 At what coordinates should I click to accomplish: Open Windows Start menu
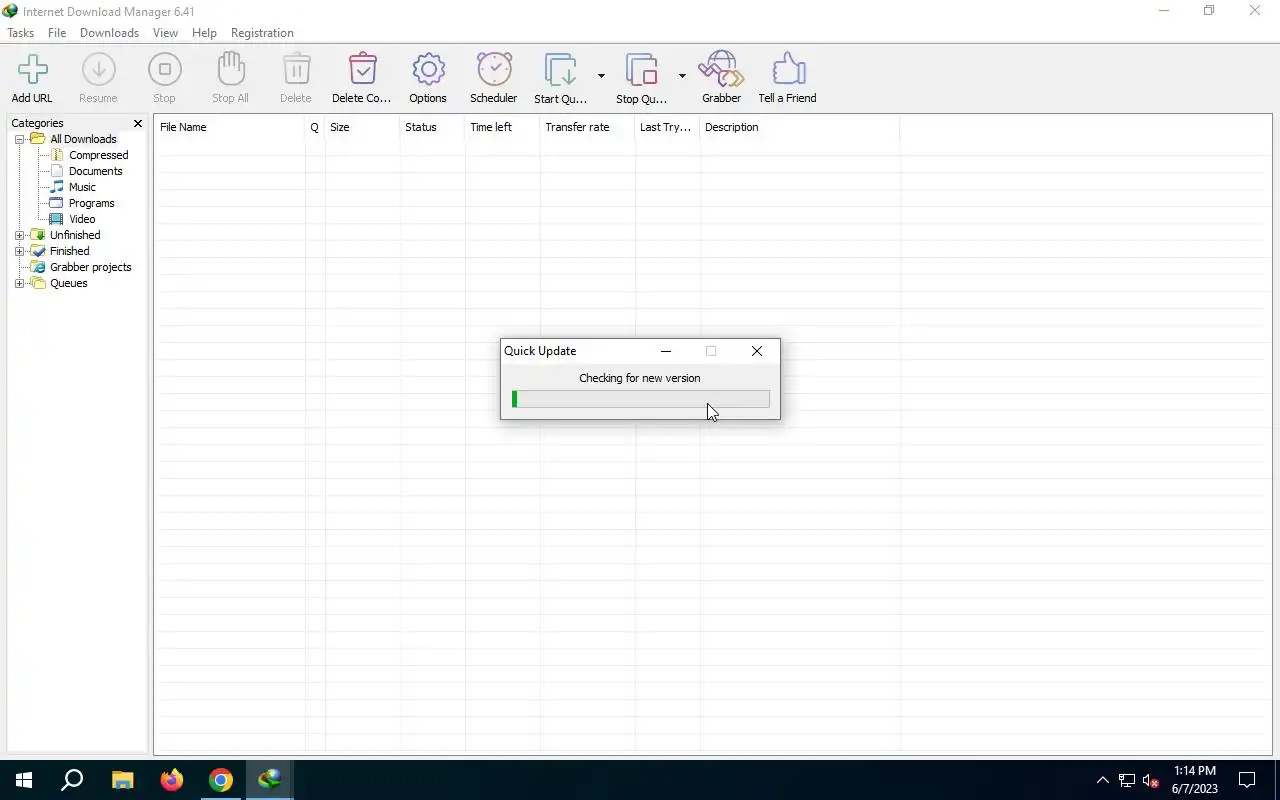(x=24, y=780)
